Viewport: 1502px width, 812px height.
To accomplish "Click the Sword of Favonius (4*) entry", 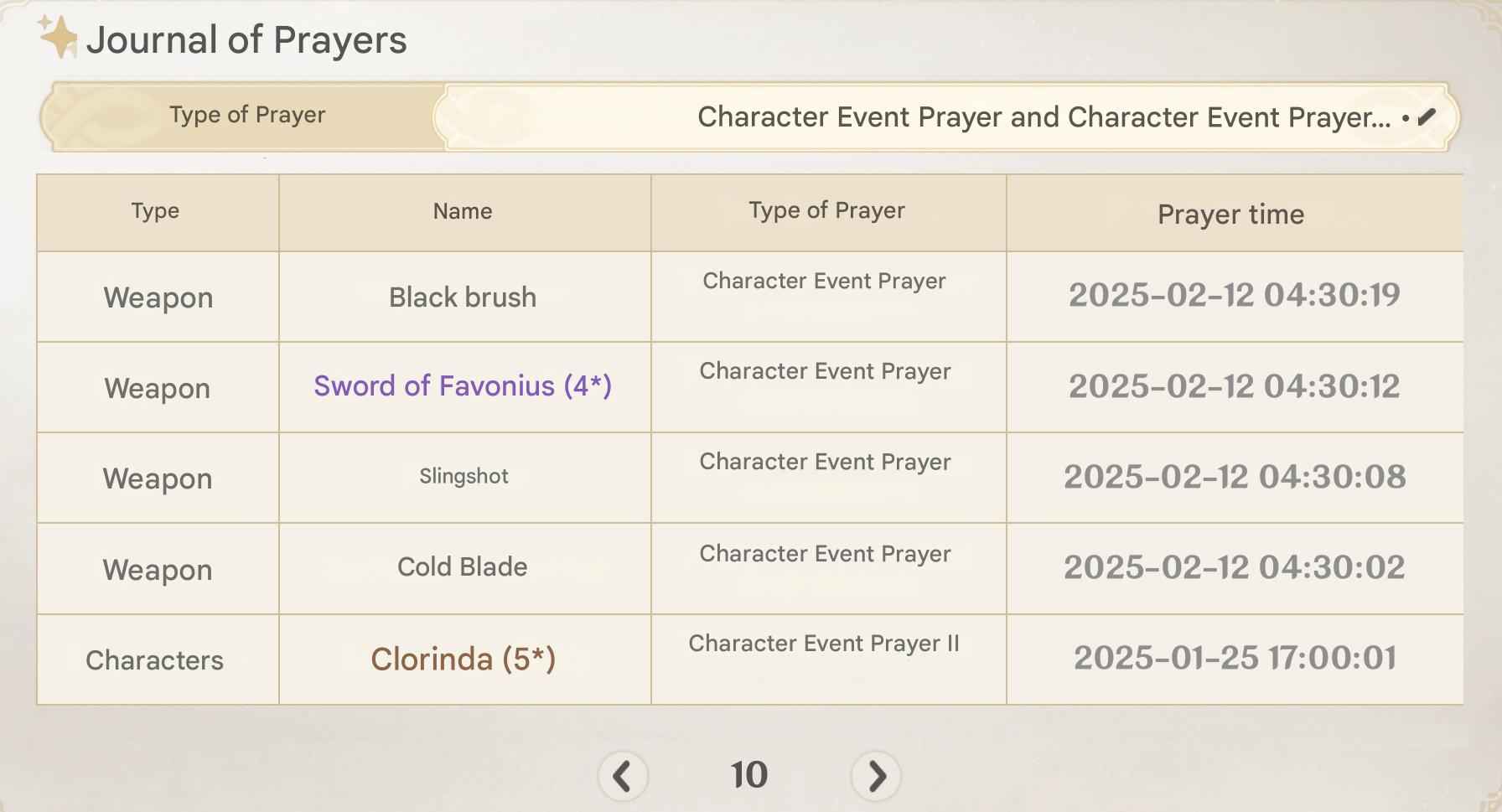I will point(463,385).
